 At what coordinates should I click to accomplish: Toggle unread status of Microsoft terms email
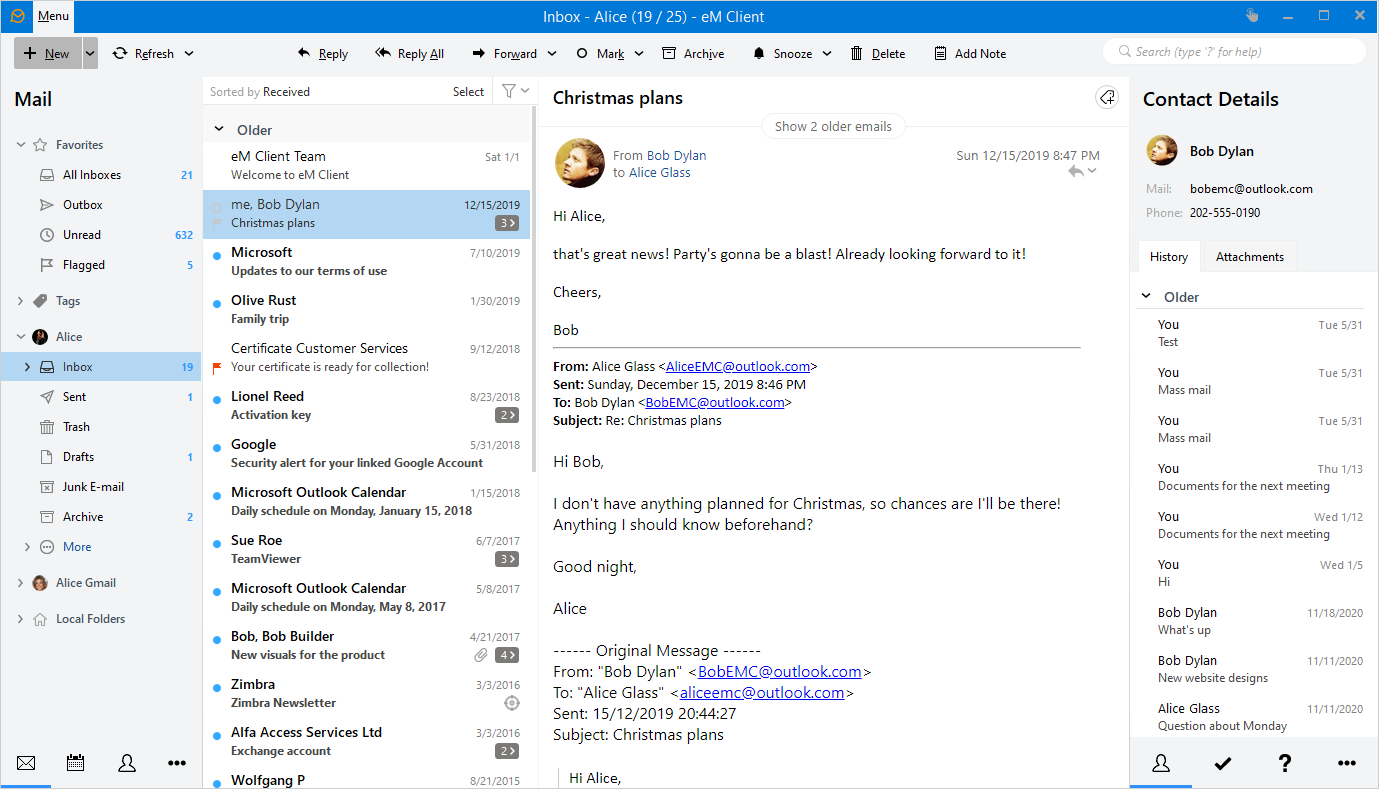[217, 255]
